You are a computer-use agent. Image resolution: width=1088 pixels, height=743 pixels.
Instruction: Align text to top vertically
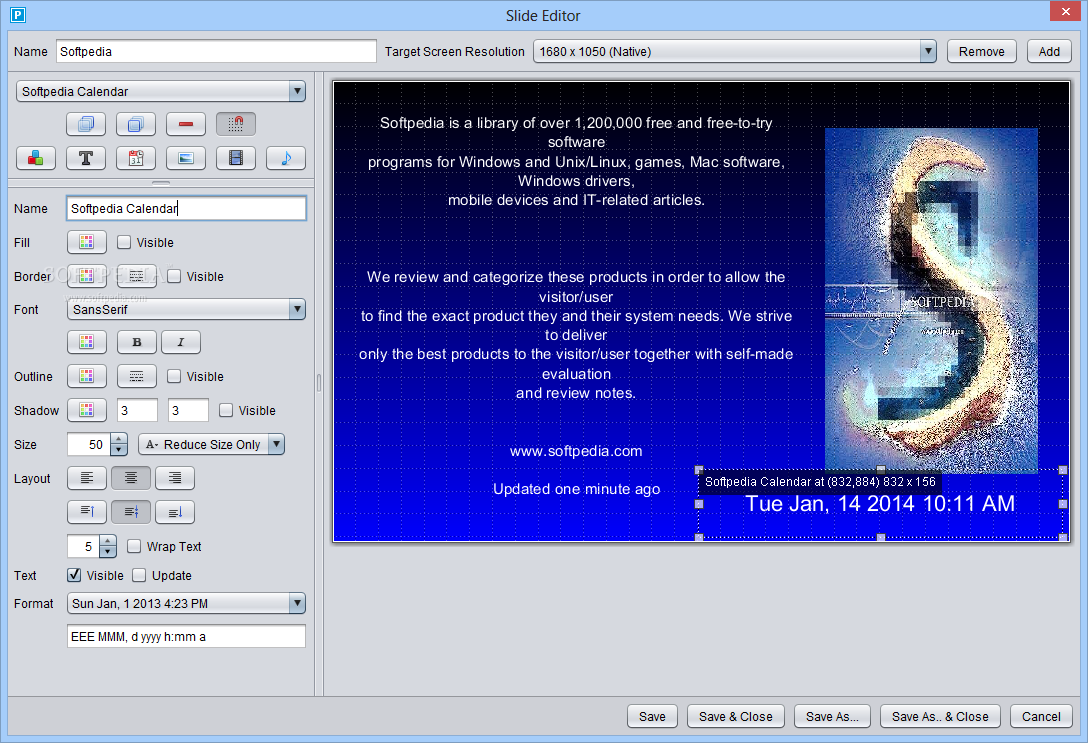pos(87,512)
